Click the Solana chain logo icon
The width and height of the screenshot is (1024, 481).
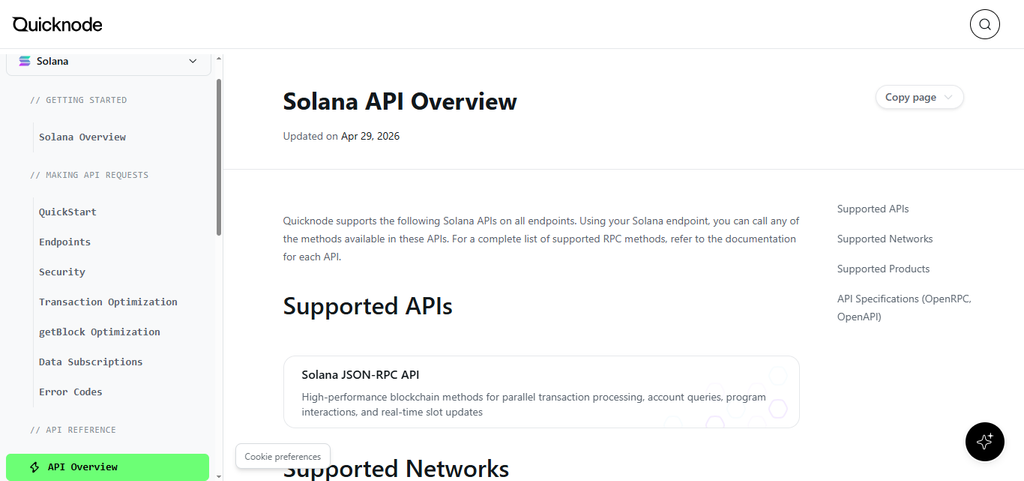click(x=25, y=61)
